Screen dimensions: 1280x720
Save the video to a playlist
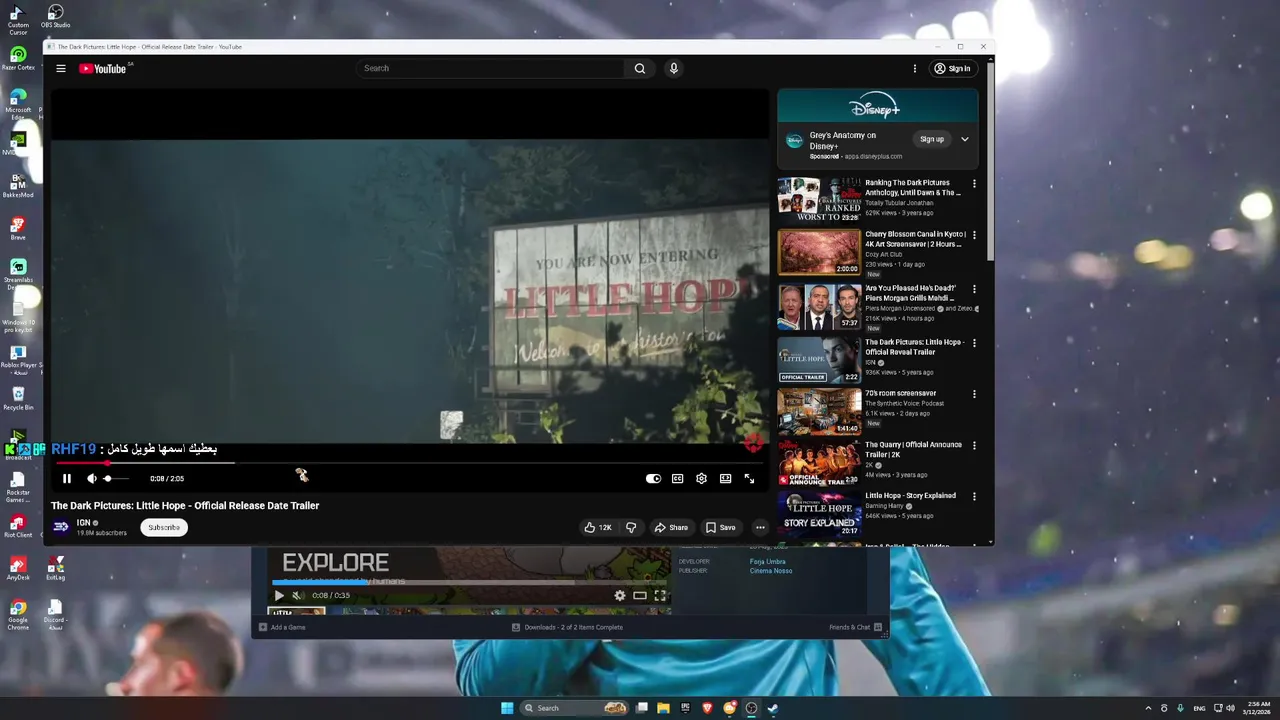(x=720, y=527)
